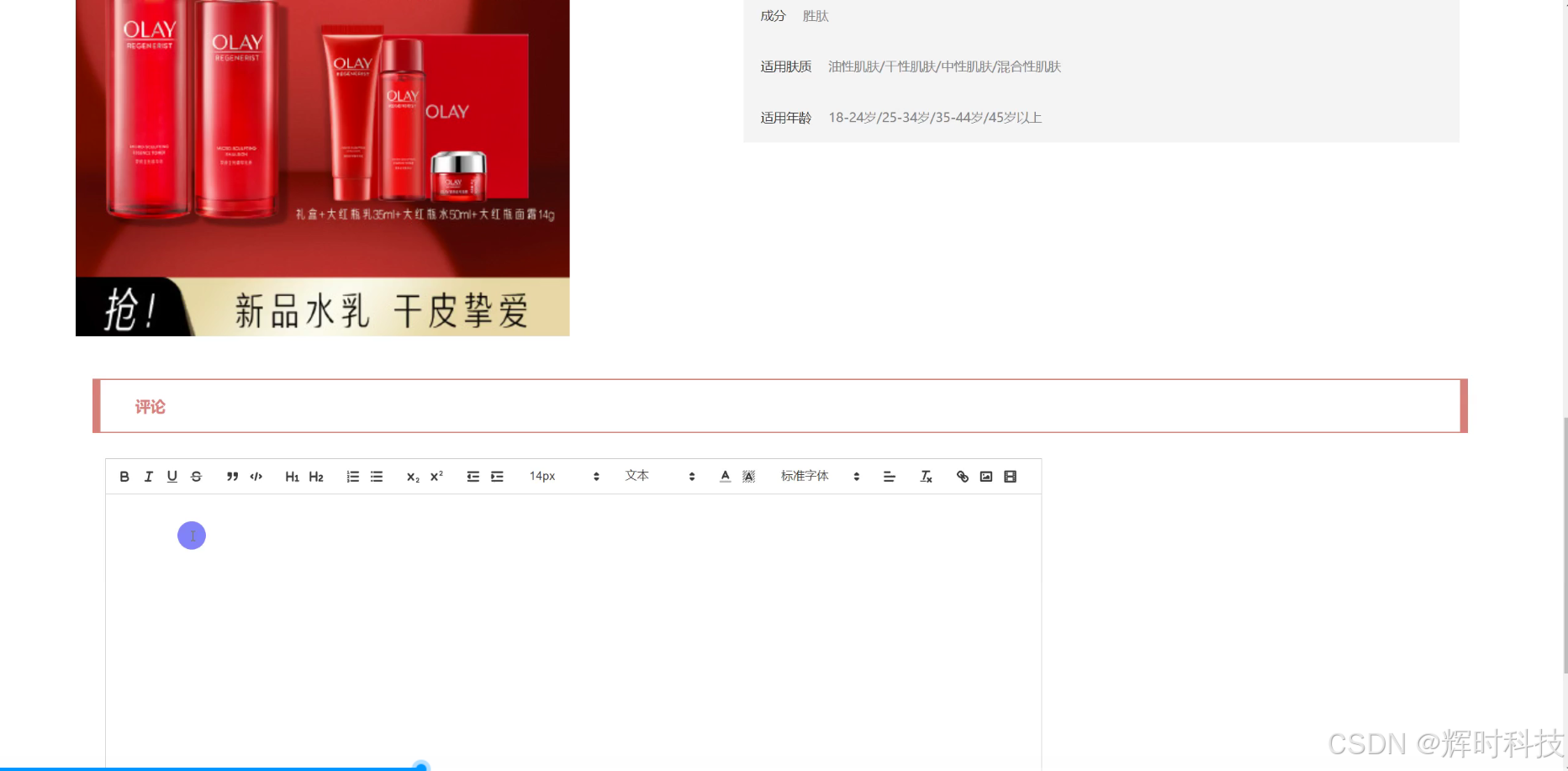Image resolution: width=1568 pixels, height=771 pixels.
Task: Toggle bold formatting in comment editor
Action: coord(124,477)
